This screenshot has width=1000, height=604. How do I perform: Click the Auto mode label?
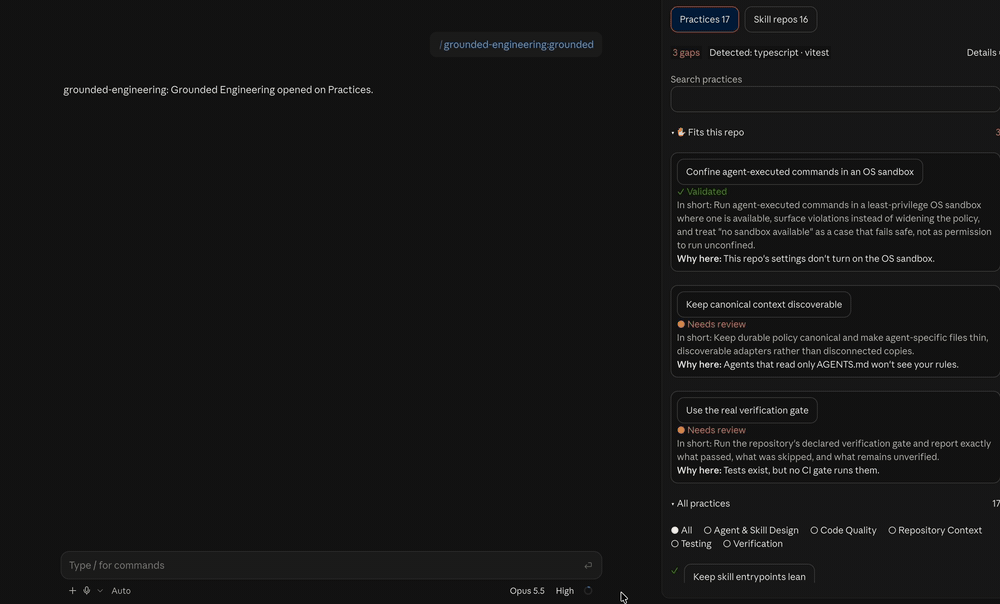pos(121,591)
